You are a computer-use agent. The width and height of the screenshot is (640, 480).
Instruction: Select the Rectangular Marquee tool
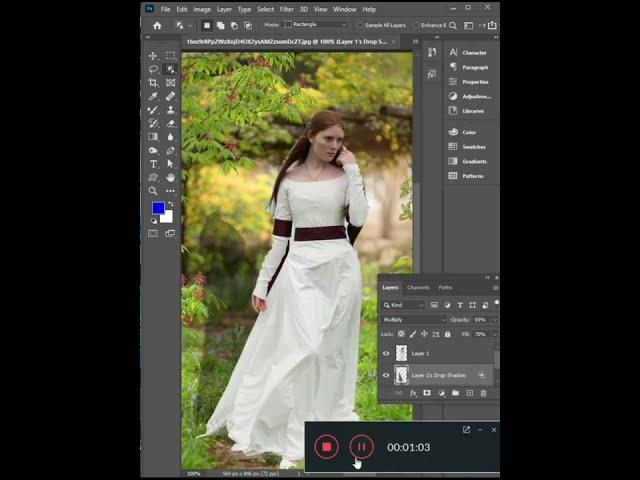pyautogui.click(x=171, y=56)
